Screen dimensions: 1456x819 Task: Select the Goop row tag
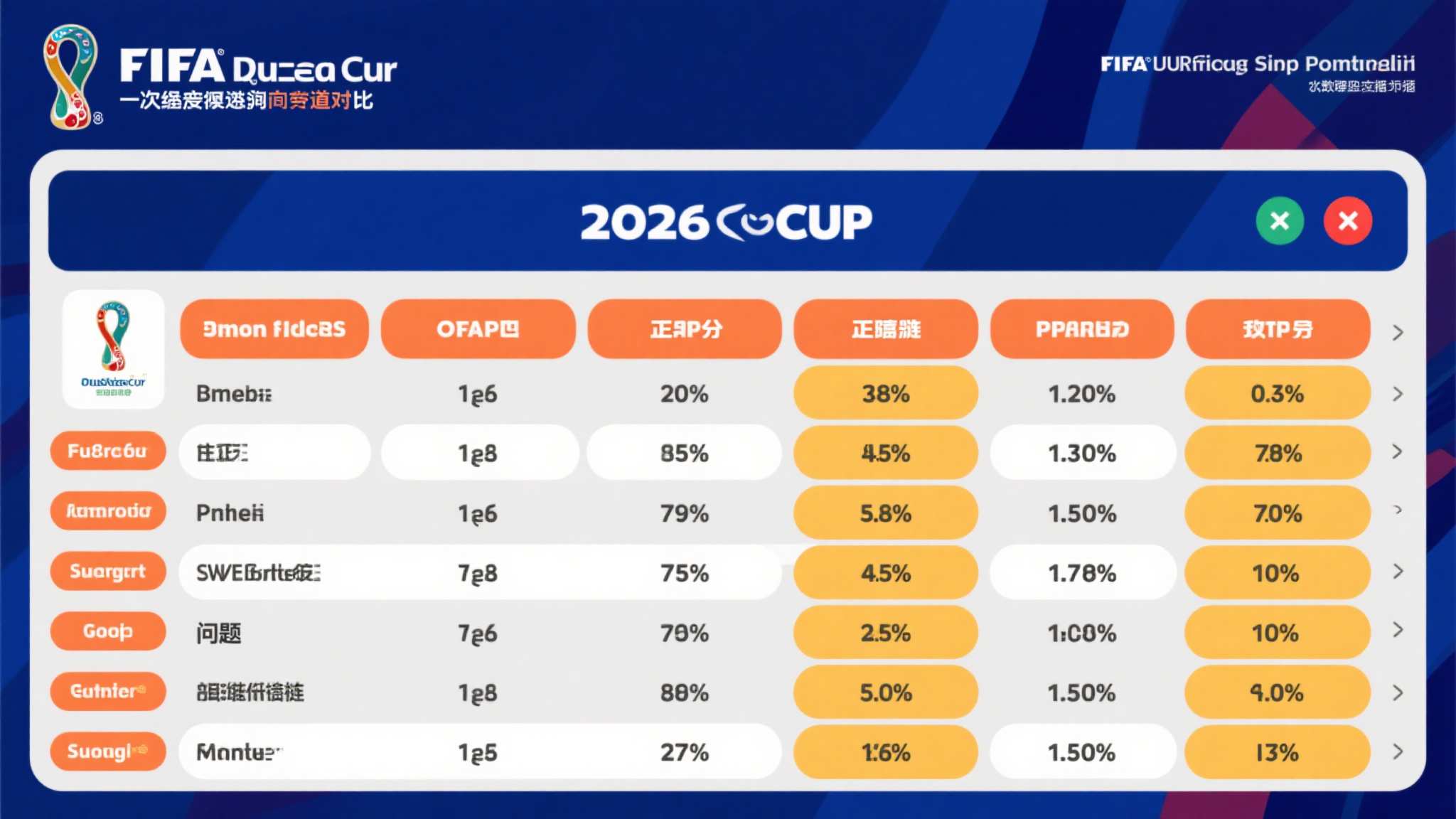point(107,631)
